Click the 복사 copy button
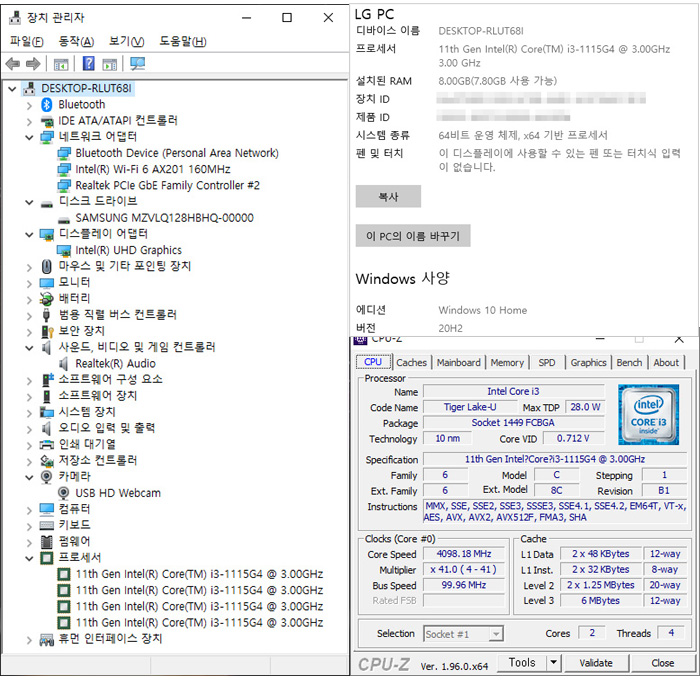Viewport: 700px width, 680px height. 388,196
